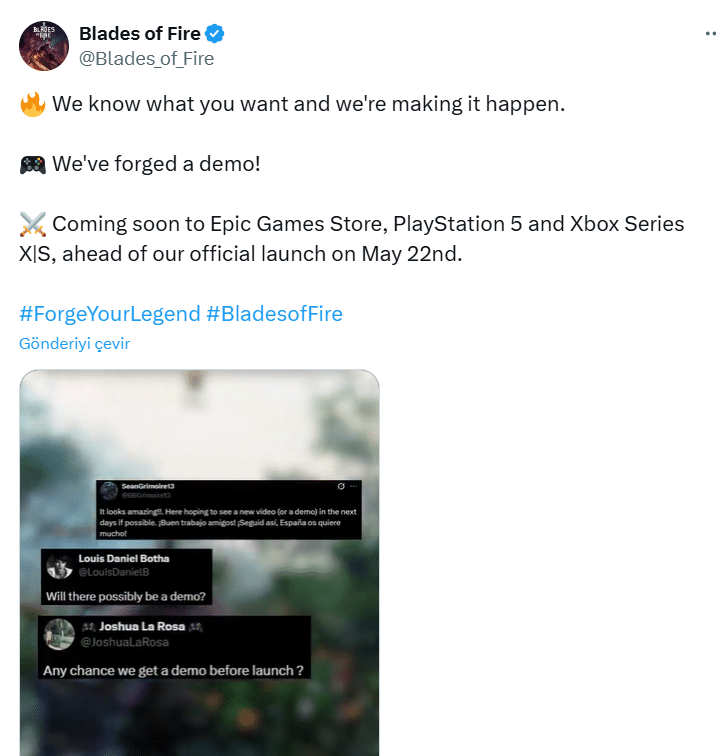Click the blue verified badge

(x=215, y=35)
